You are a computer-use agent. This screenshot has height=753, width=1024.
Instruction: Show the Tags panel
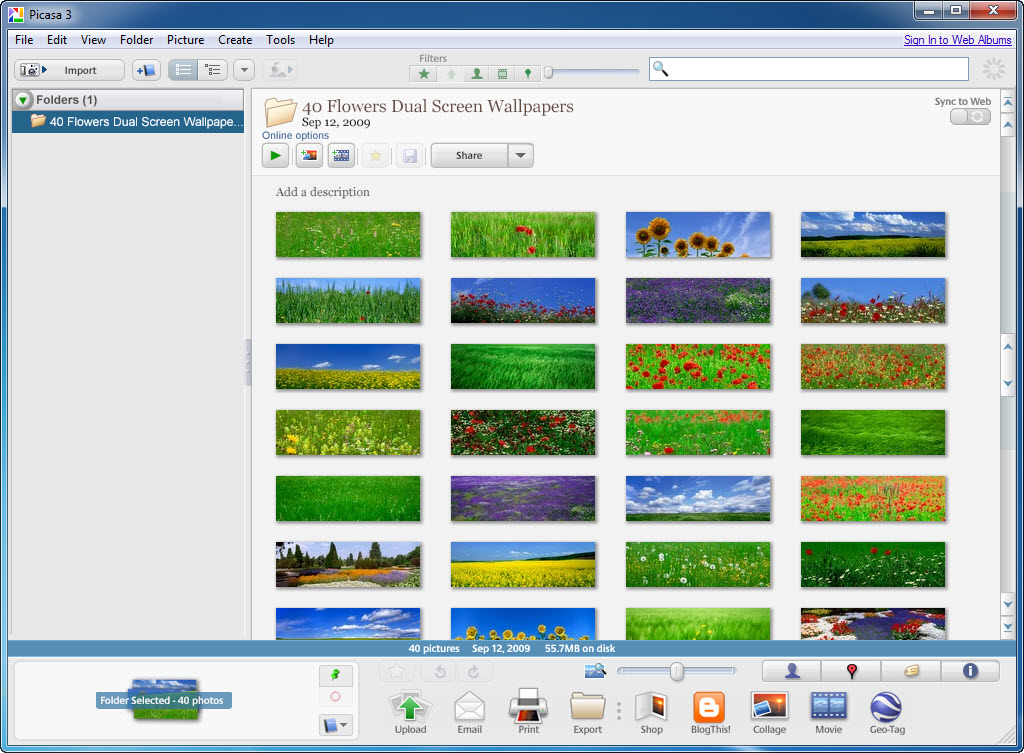tap(911, 671)
